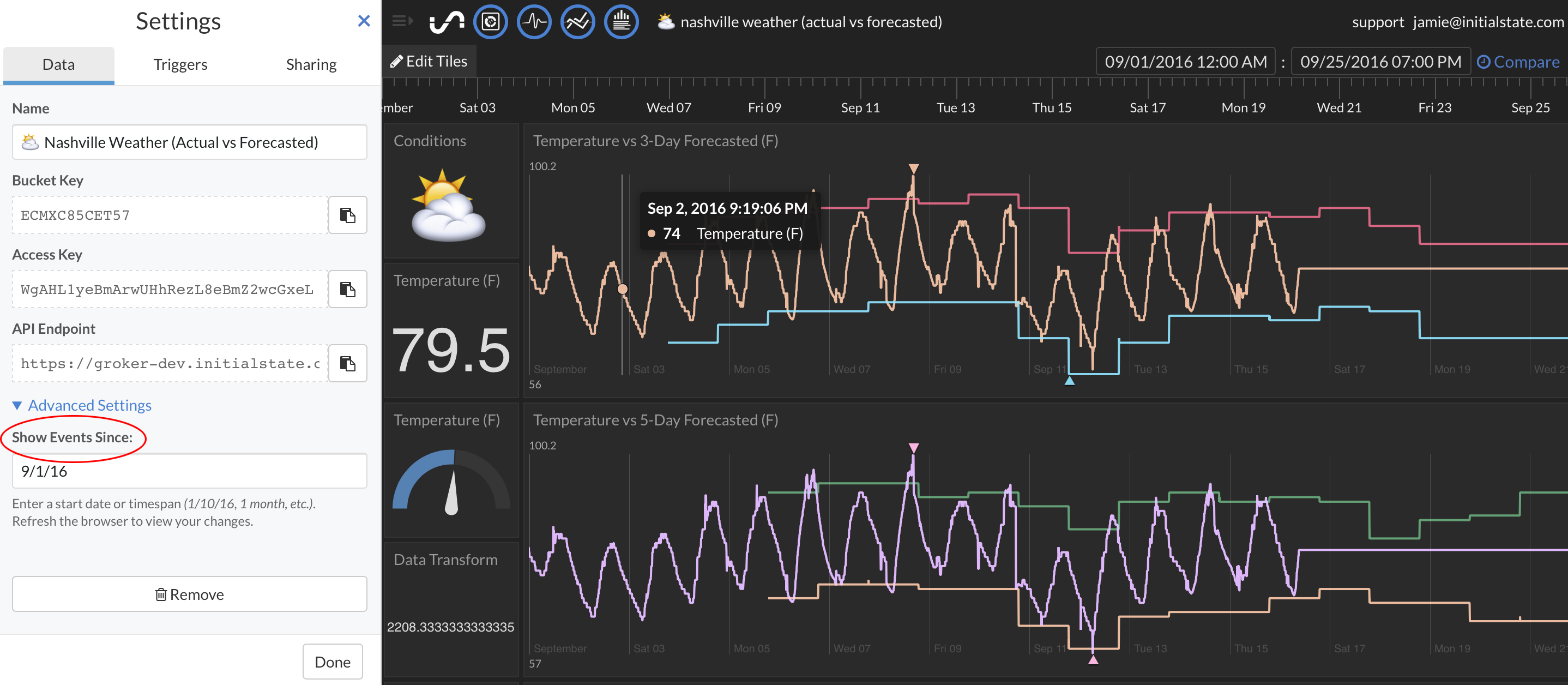Viewport: 1568px width, 685px height.
Task: Open the Waves view icon
Action: pos(534,22)
